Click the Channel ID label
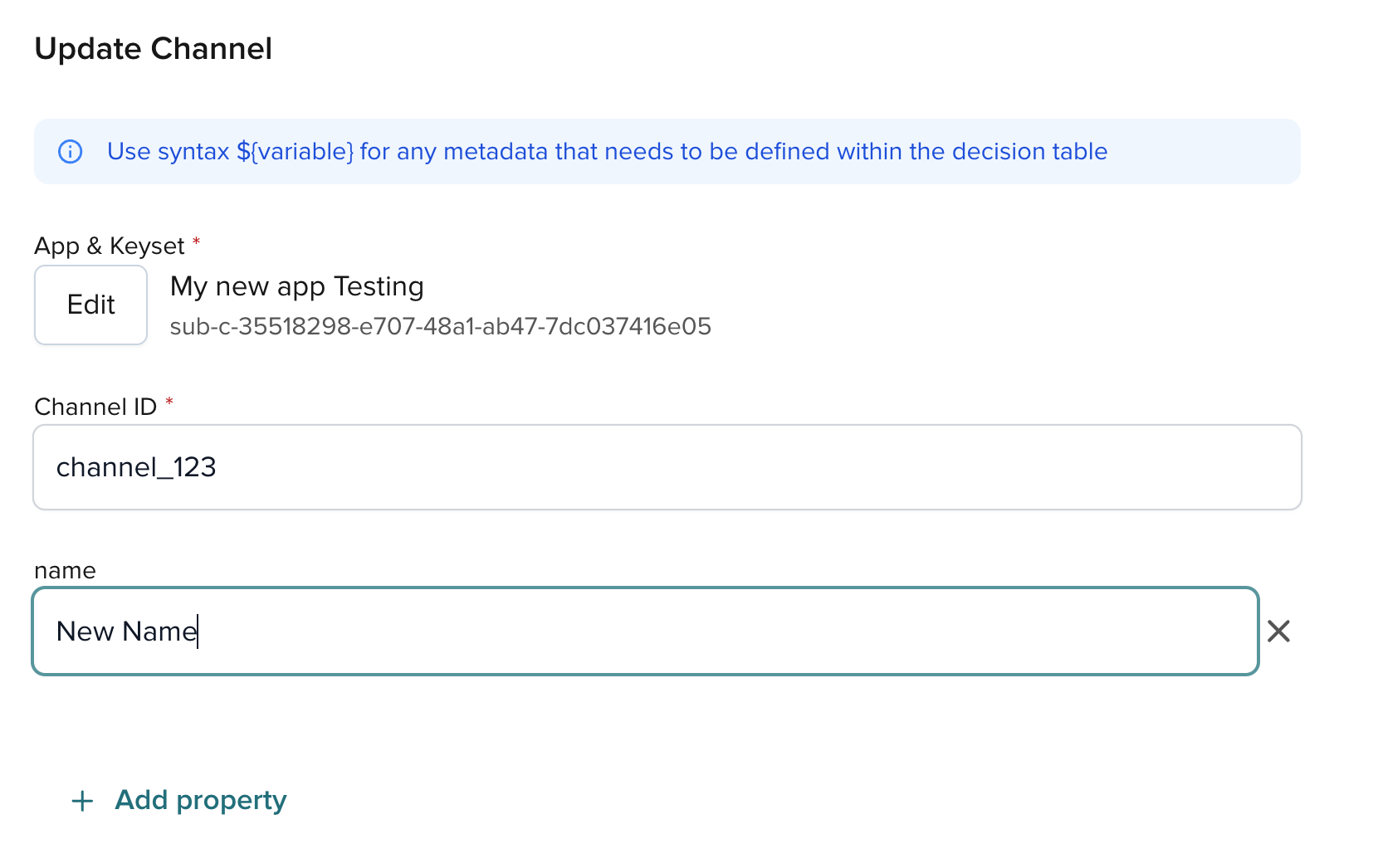The width and height of the screenshot is (1378, 868). click(96, 406)
